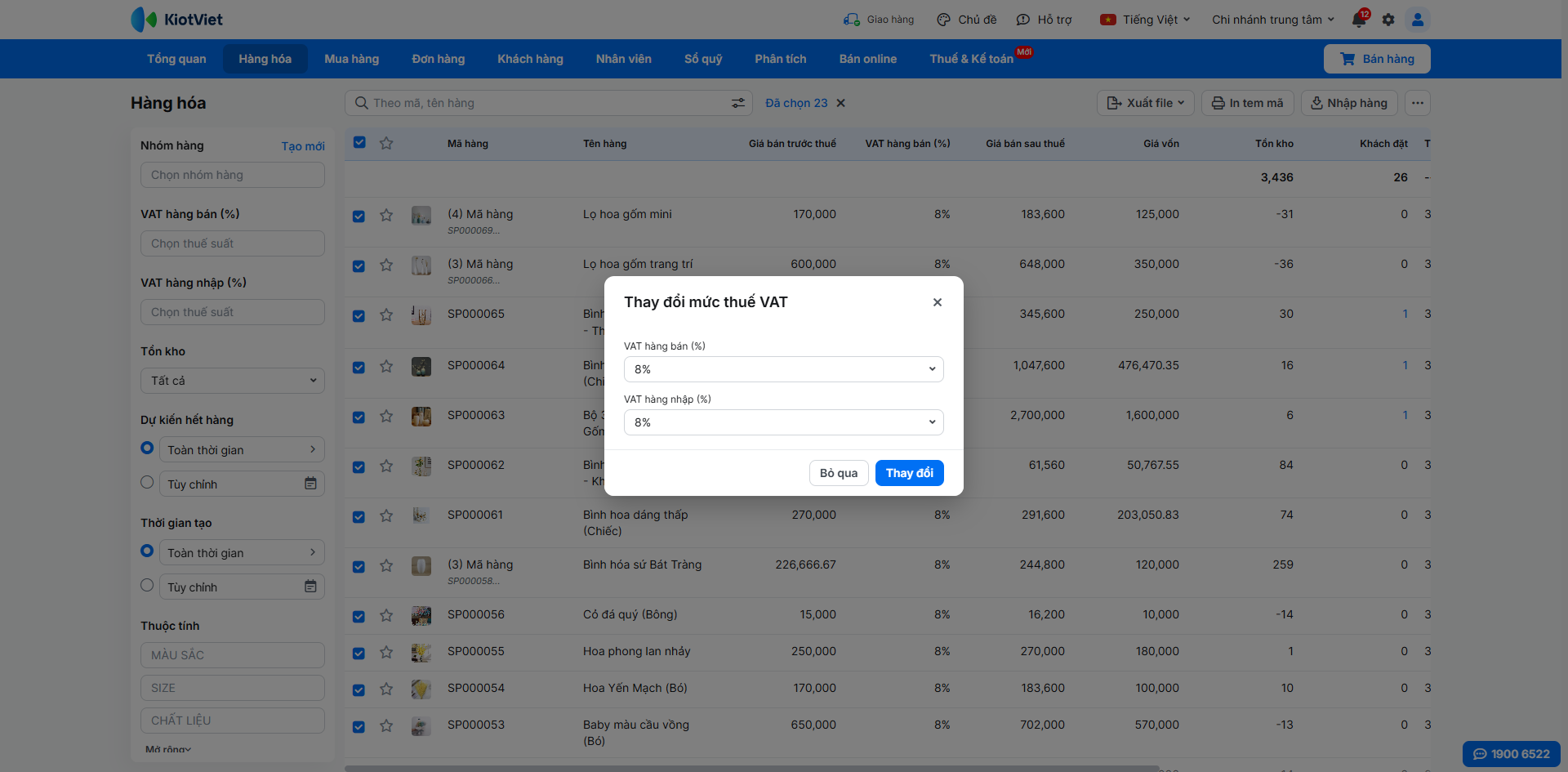Clear the 'Đã chọn 23' selection
Screen dimensions: 1568x772
841,103
